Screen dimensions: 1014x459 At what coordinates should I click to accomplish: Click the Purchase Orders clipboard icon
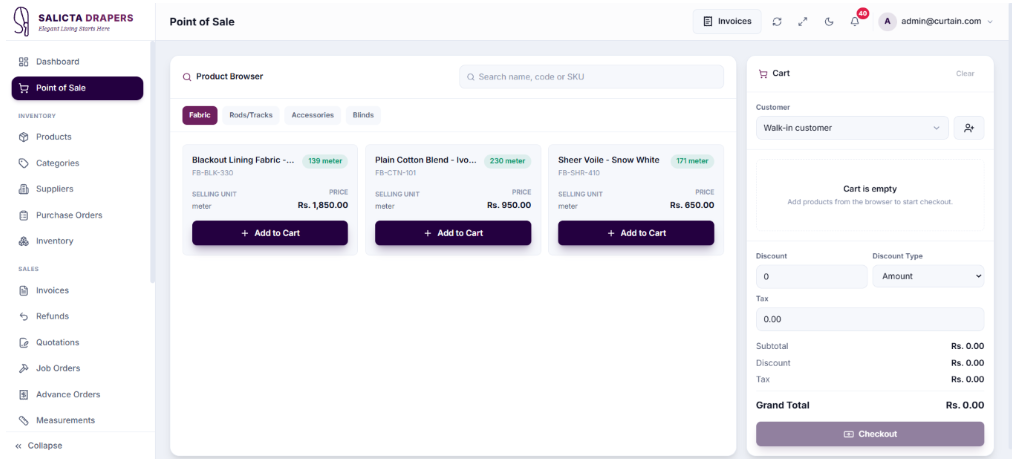coord(24,215)
